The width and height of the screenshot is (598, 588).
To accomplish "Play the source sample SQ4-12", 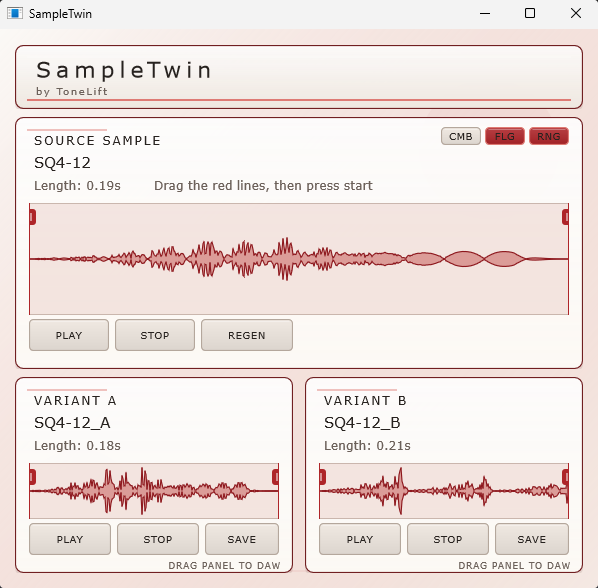I will pyautogui.click(x=69, y=335).
